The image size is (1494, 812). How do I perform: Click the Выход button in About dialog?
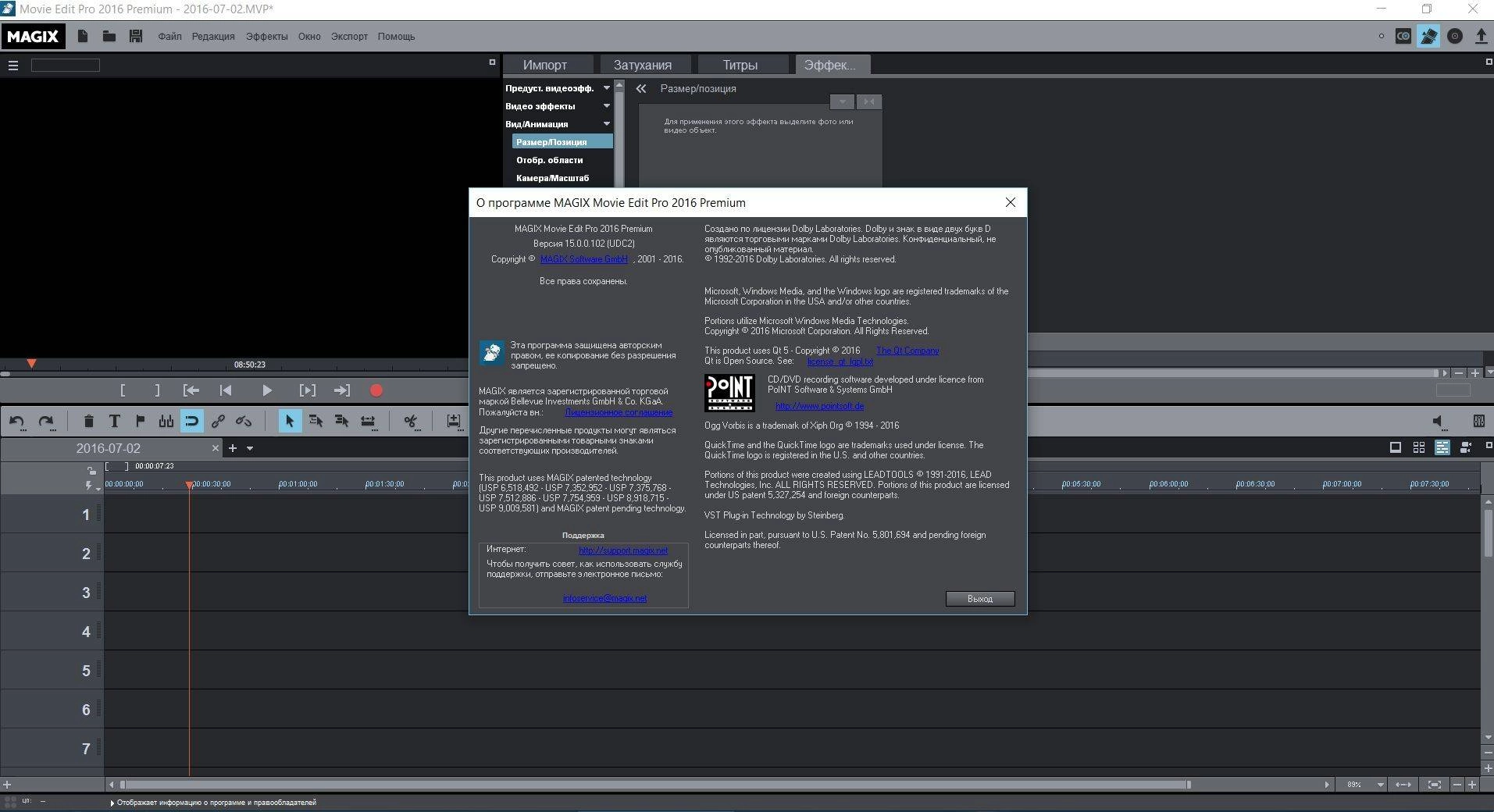pyautogui.click(x=980, y=599)
